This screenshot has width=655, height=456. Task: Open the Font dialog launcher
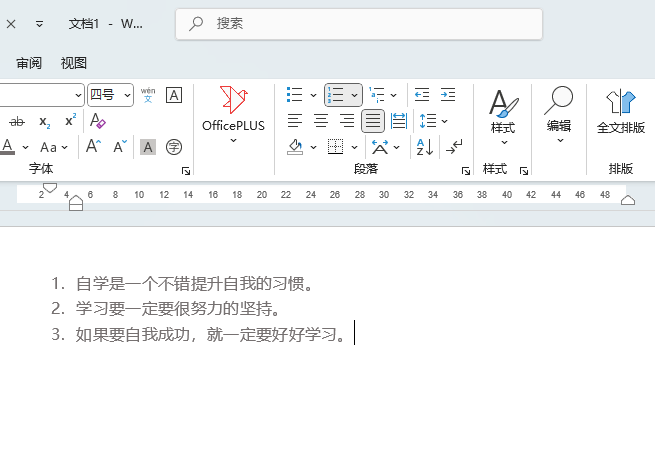tap(186, 171)
